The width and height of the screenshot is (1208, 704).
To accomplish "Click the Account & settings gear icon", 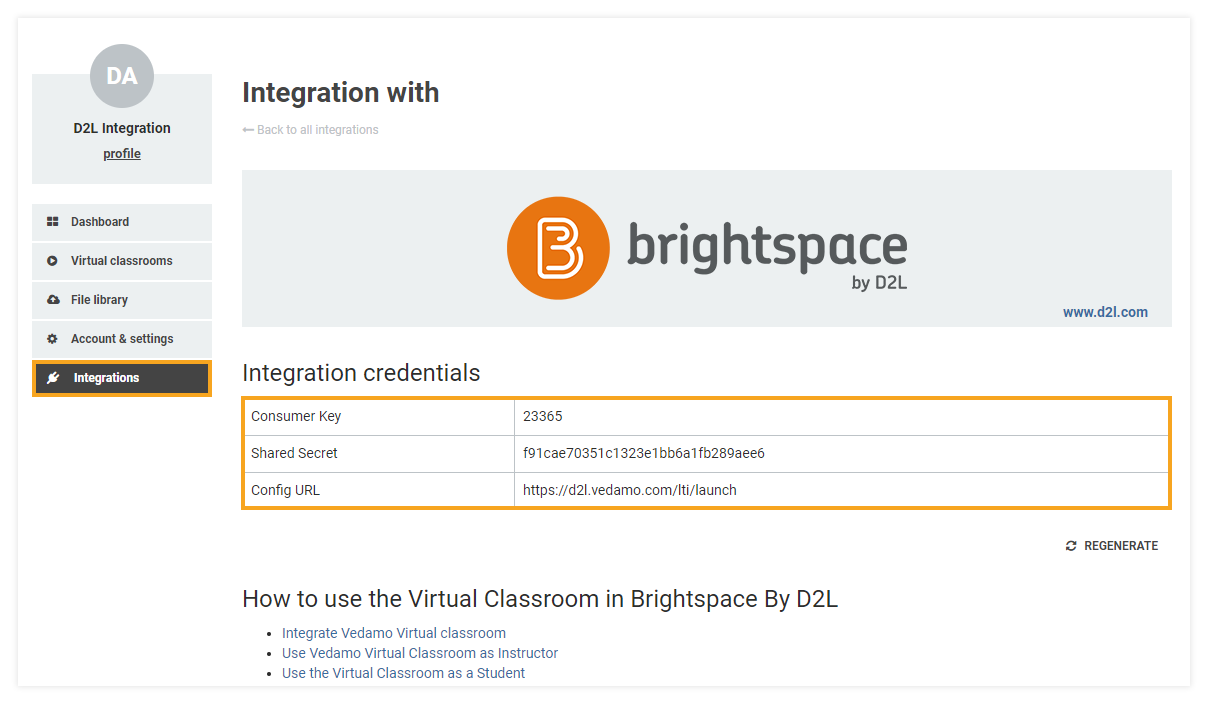I will (53, 339).
